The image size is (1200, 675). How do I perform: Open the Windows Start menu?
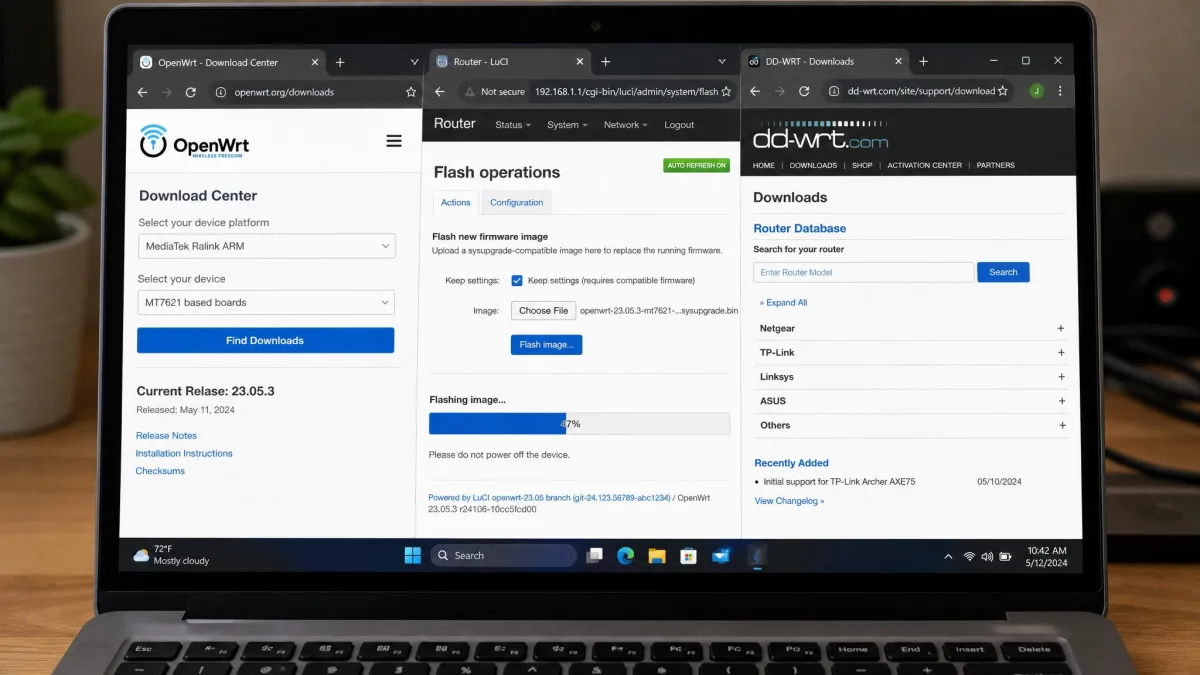(x=413, y=555)
